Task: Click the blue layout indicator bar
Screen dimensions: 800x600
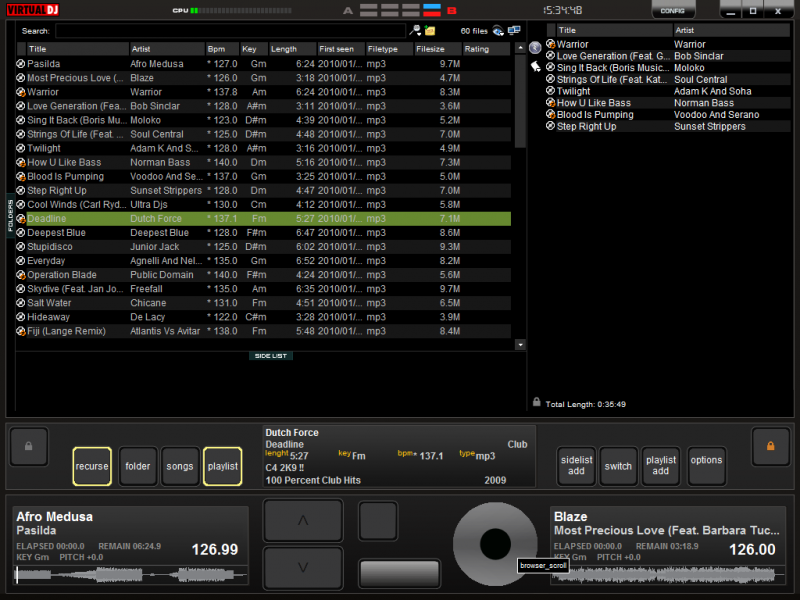Action: (x=432, y=7)
